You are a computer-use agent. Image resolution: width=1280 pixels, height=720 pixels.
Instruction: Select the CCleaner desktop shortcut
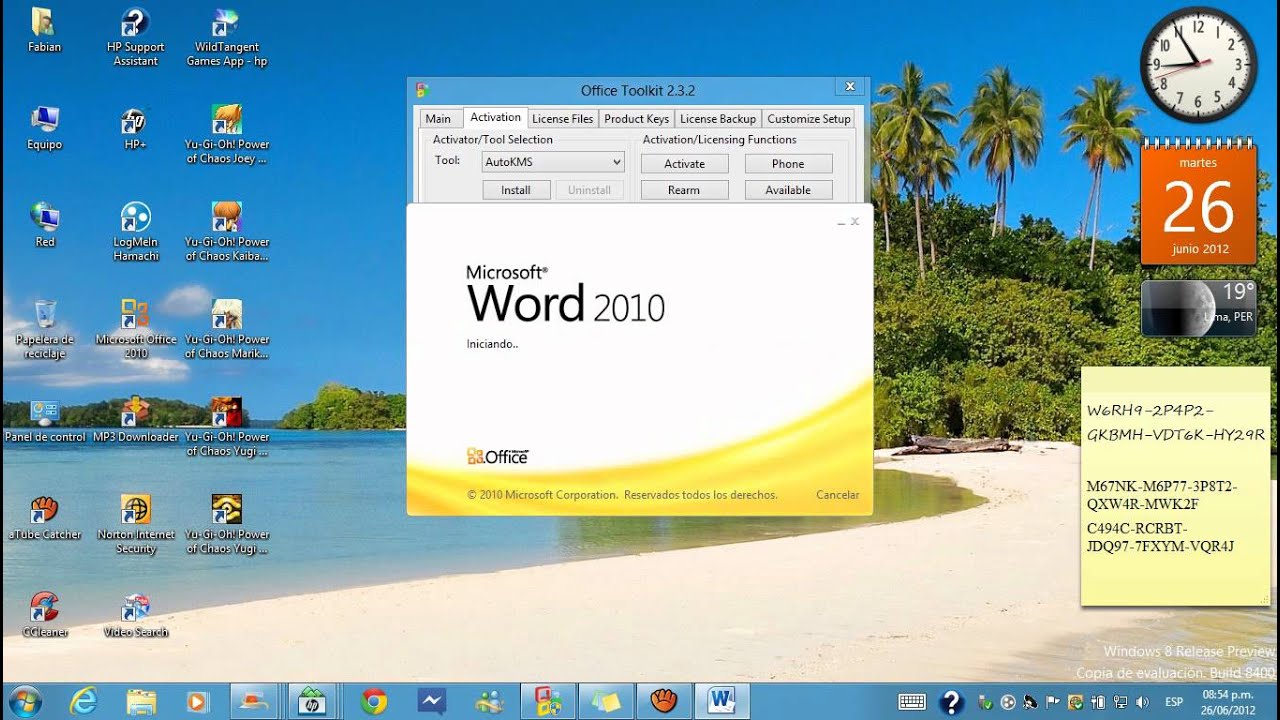(44, 615)
